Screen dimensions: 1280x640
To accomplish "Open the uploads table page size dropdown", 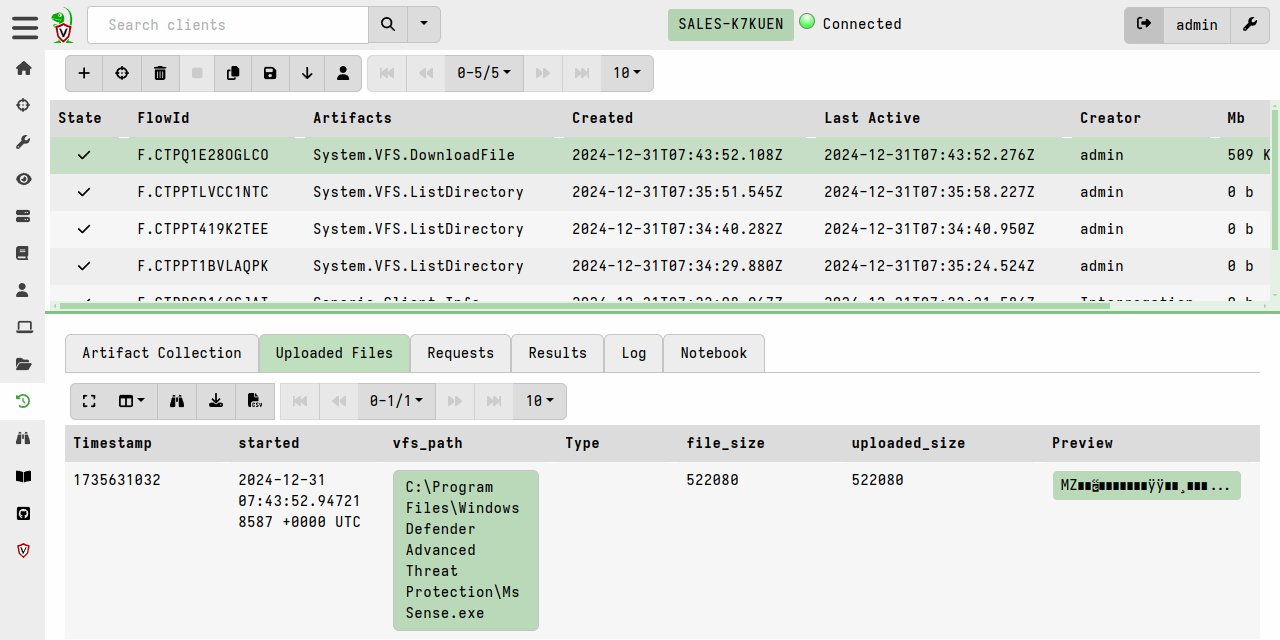I will click(540, 401).
